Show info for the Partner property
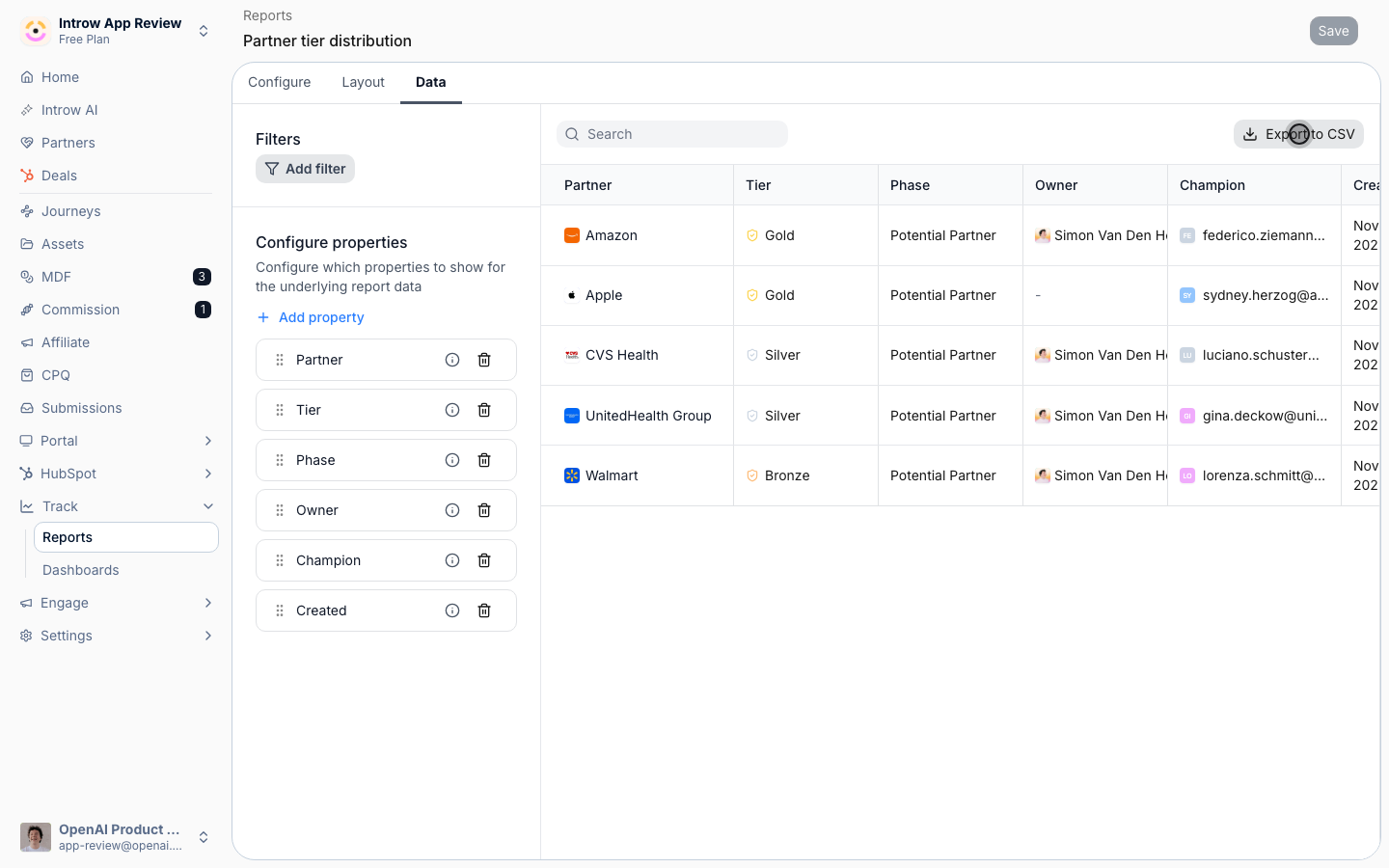Viewport: 1389px width, 868px height. (x=452, y=360)
